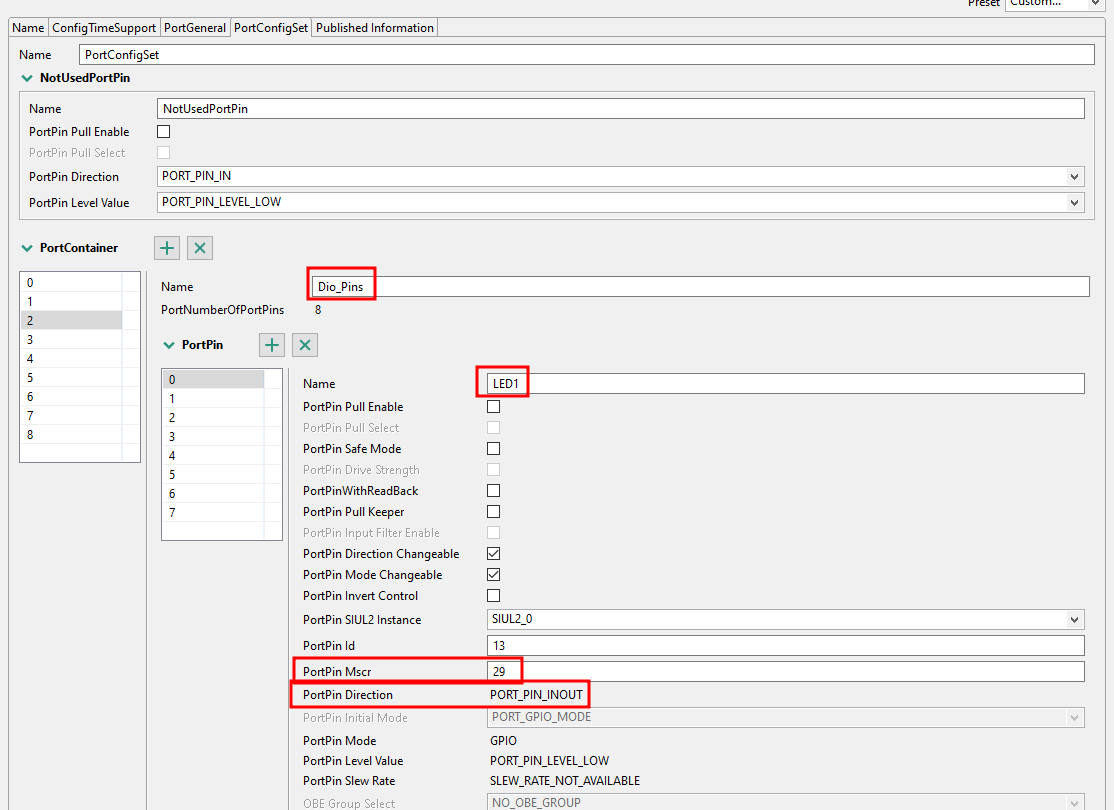Click the PORT_PIN_INOUT direction value
The height and width of the screenshot is (810, 1114).
(x=536, y=695)
